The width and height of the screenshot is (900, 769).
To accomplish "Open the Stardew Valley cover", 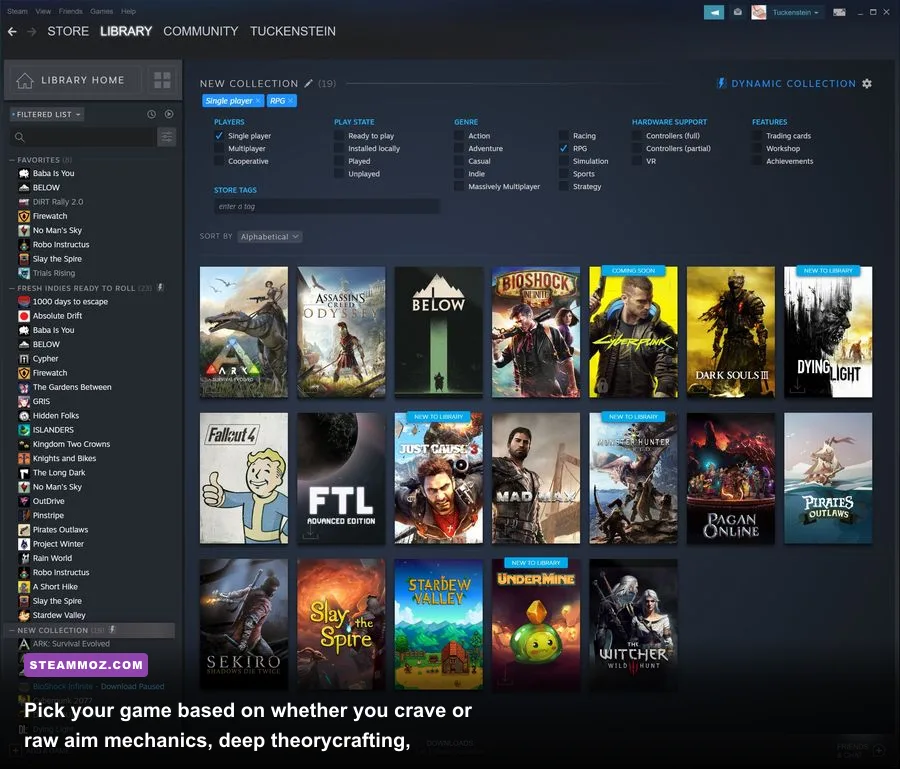I will [x=439, y=624].
